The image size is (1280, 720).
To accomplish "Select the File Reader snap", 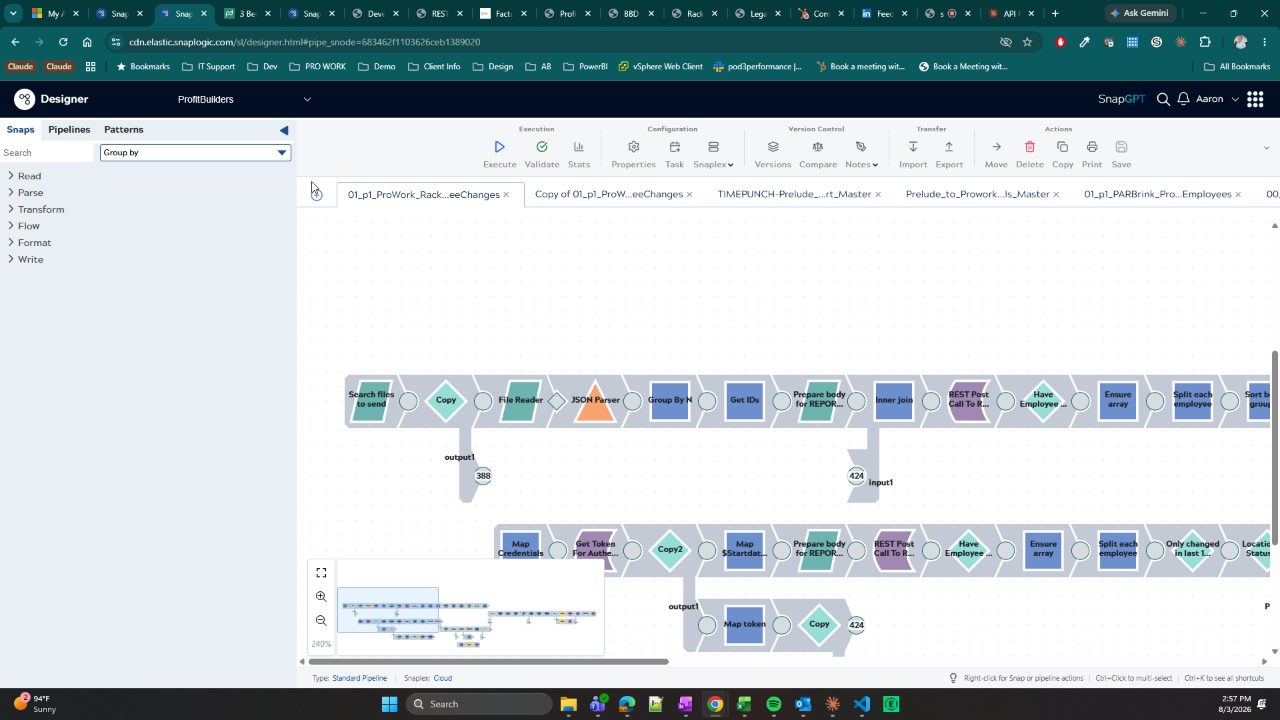I will pyautogui.click(x=520, y=400).
